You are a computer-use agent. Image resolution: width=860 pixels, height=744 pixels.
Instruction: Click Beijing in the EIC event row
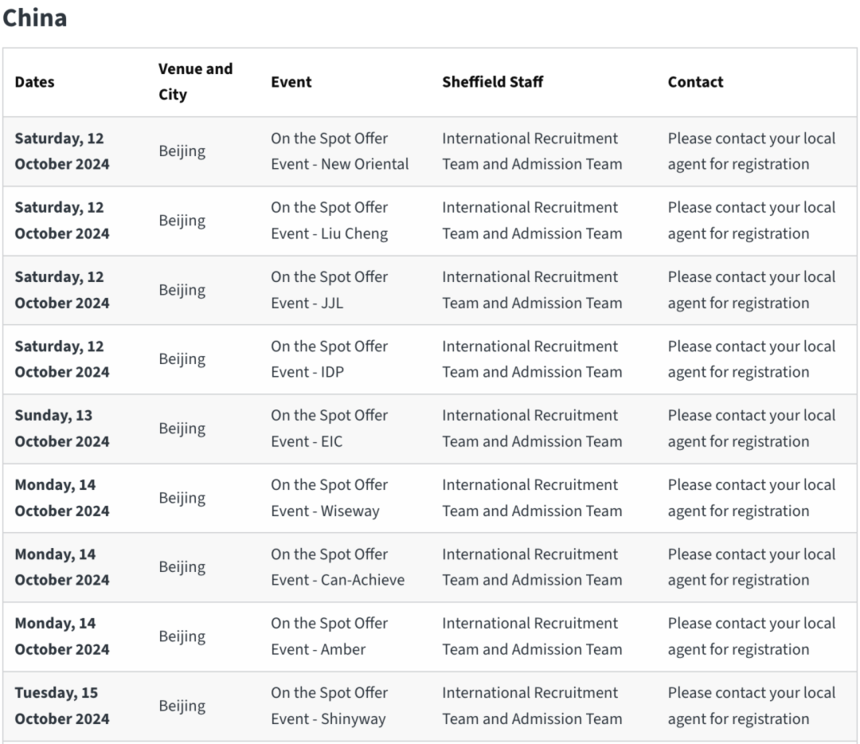pos(182,428)
